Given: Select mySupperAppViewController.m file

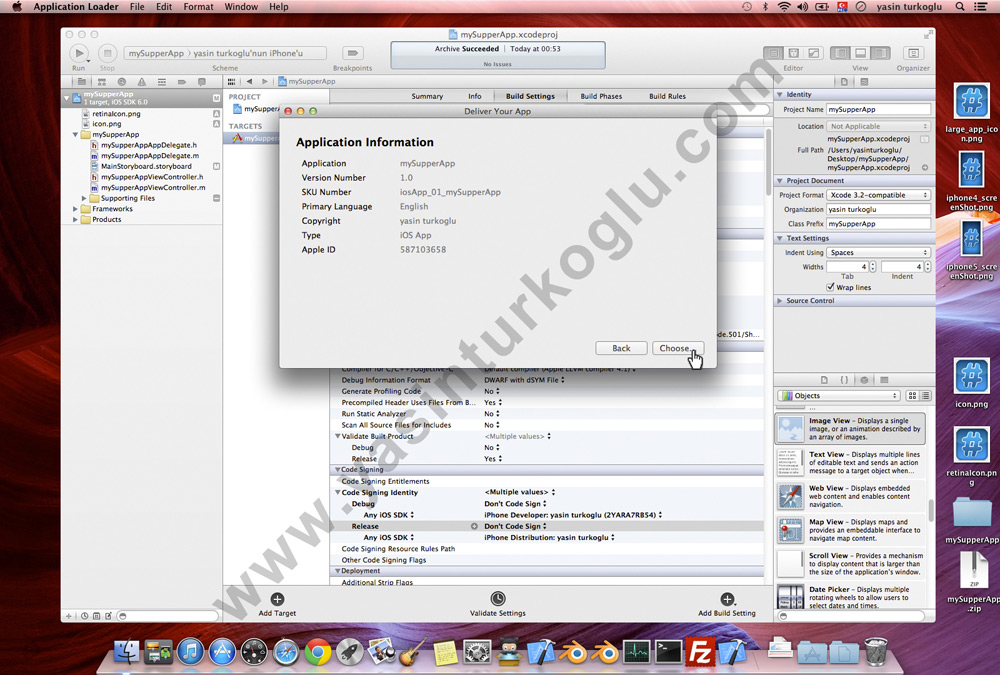Looking at the screenshot, I should click(x=153, y=188).
